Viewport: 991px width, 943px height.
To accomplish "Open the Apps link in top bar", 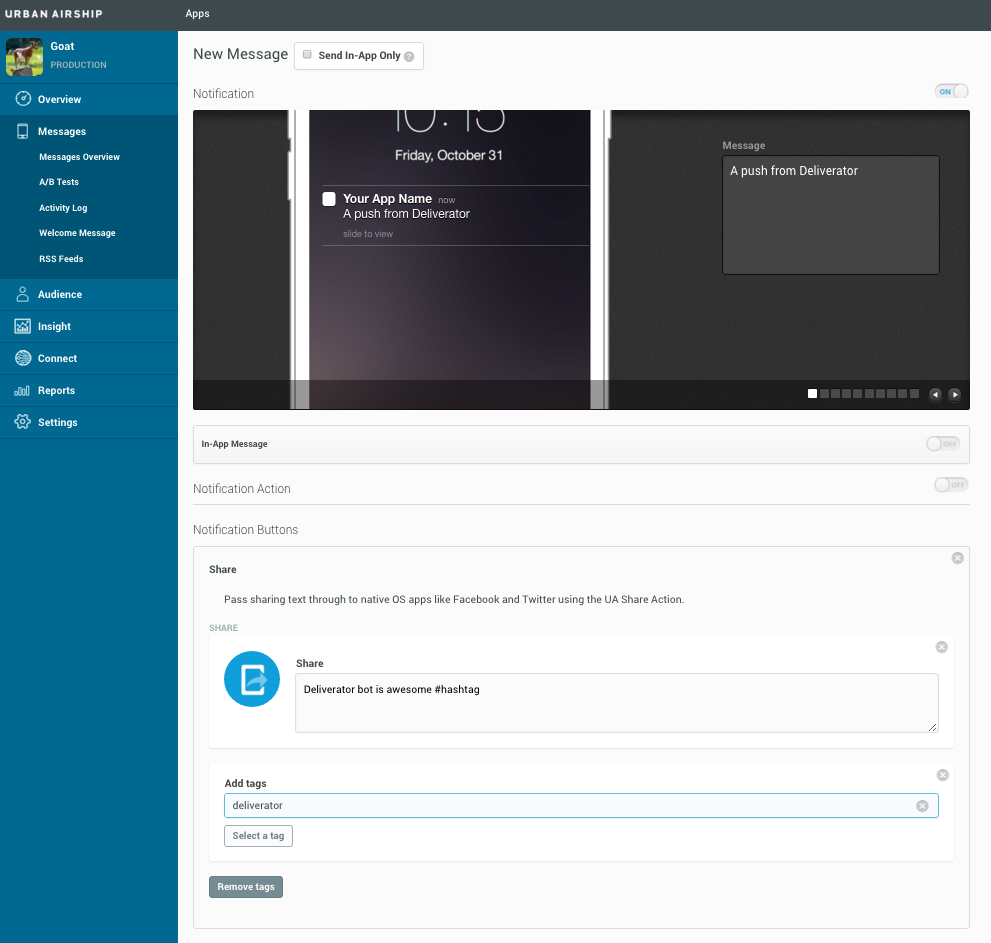I will [197, 14].
